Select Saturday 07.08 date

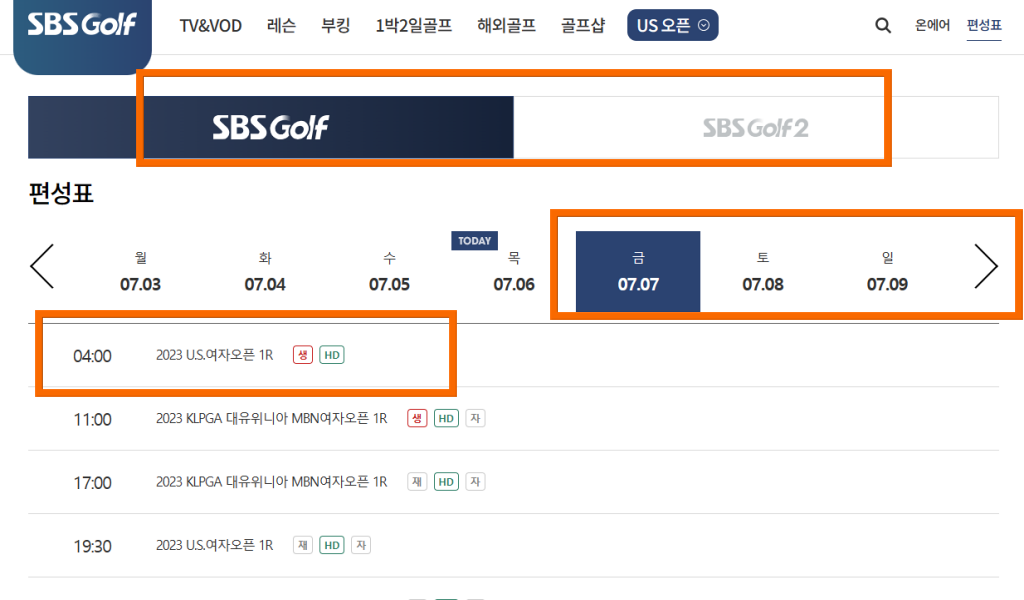coord(763,272)
